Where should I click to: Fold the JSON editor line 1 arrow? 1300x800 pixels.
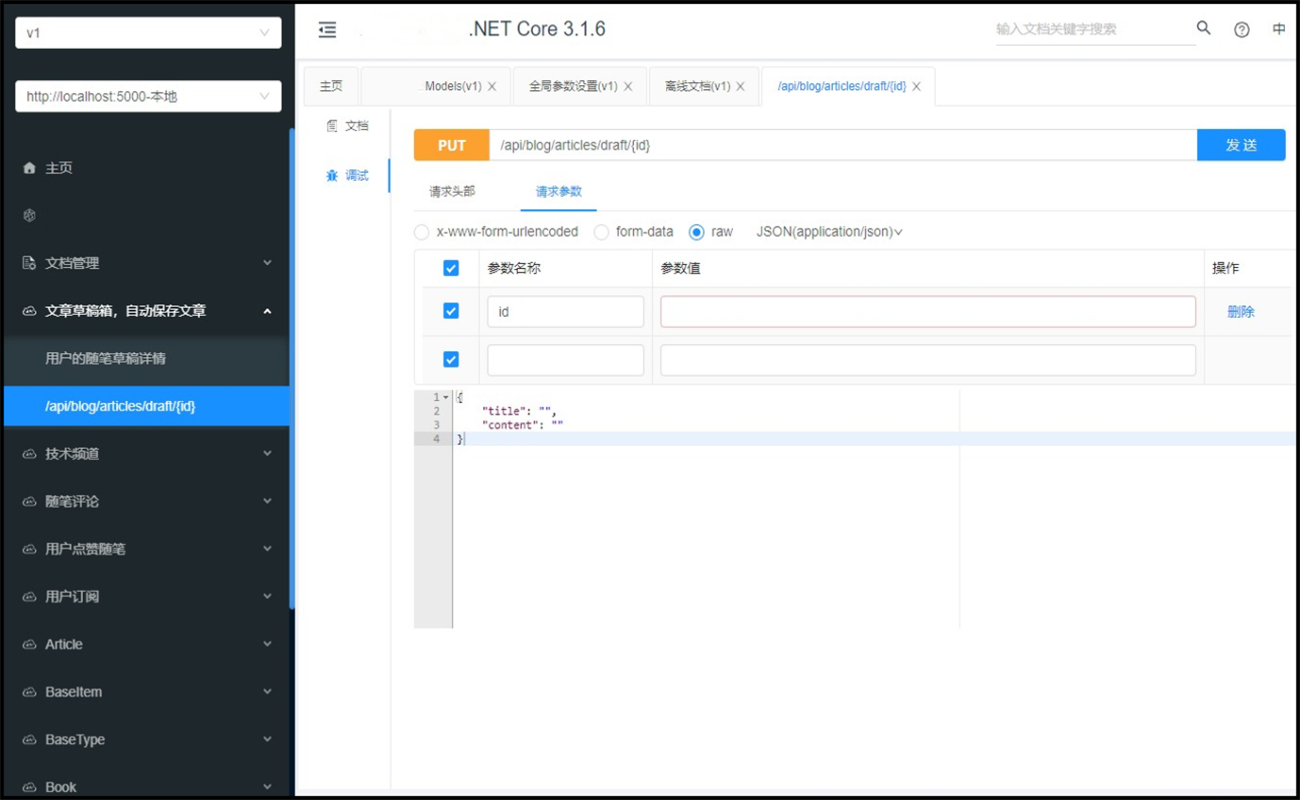(x=446, y=398)
